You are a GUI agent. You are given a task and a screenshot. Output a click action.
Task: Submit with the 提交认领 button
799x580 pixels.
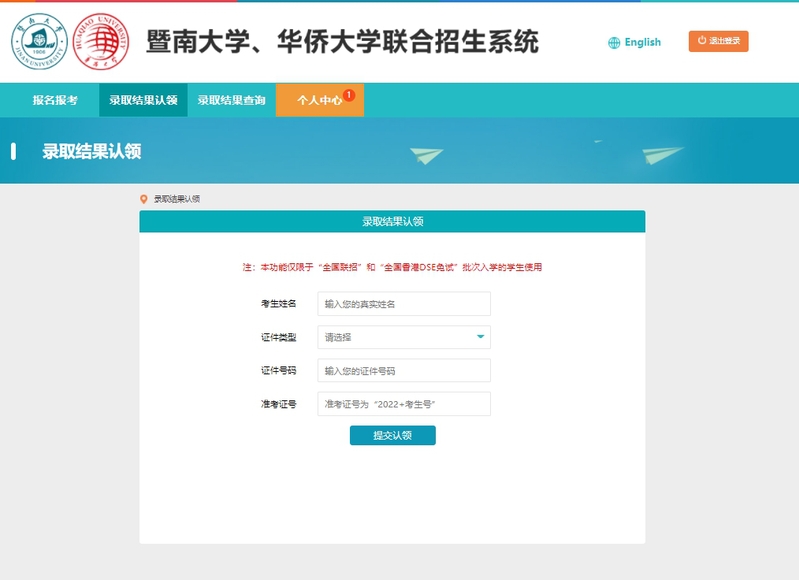393,435
